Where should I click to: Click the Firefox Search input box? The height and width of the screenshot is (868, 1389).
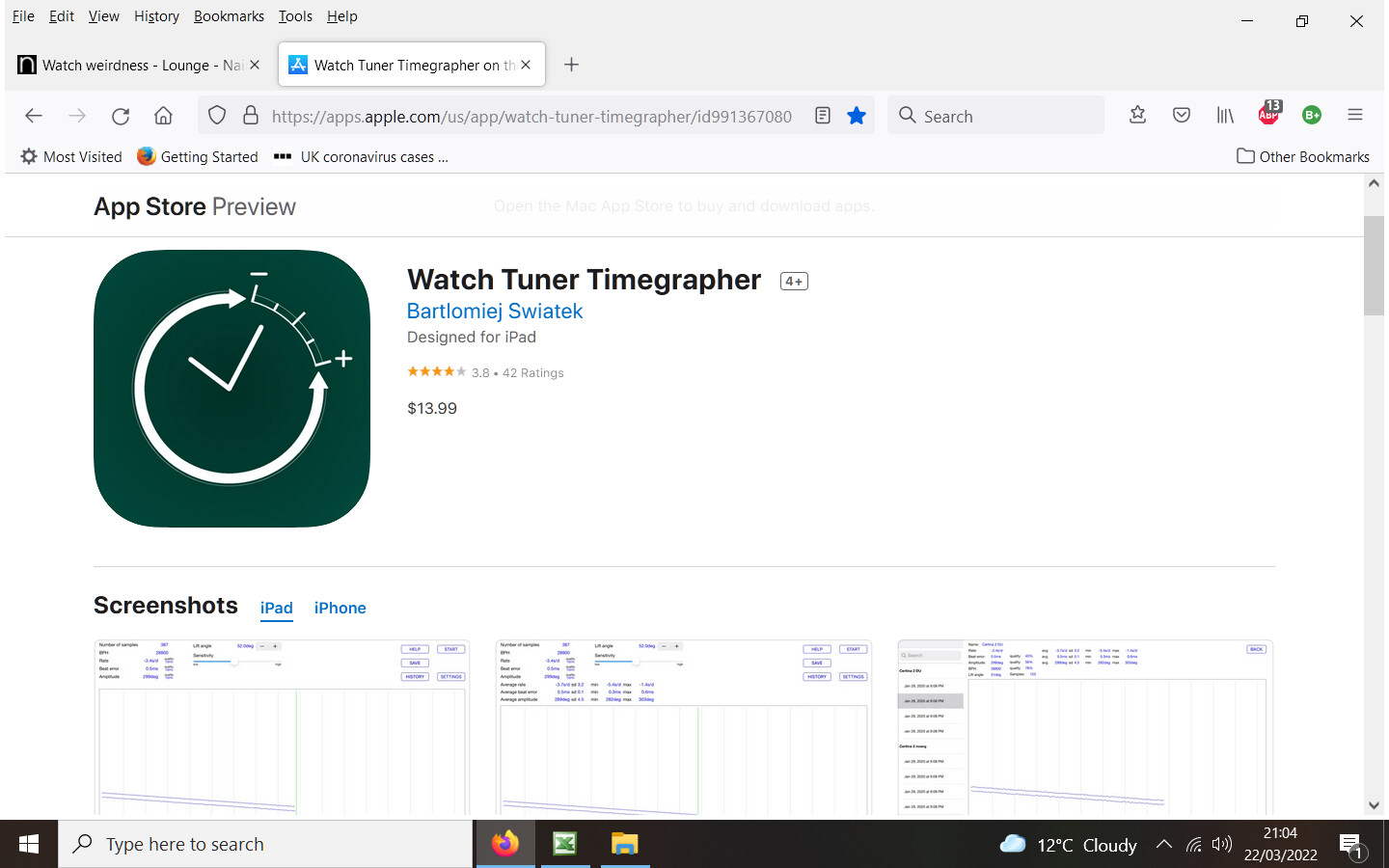[x=1003, y=116]
